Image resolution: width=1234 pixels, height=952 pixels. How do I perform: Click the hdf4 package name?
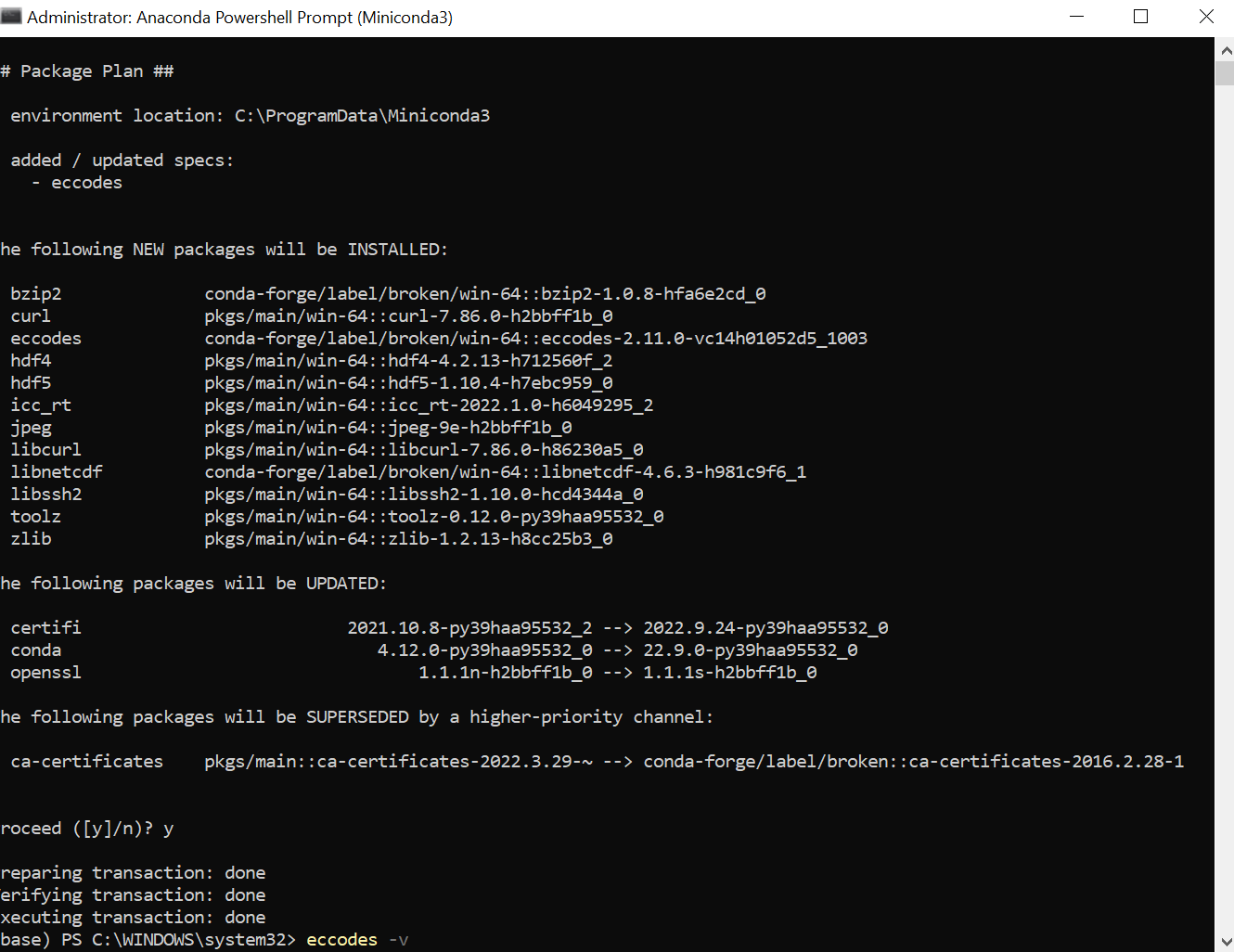31,361
